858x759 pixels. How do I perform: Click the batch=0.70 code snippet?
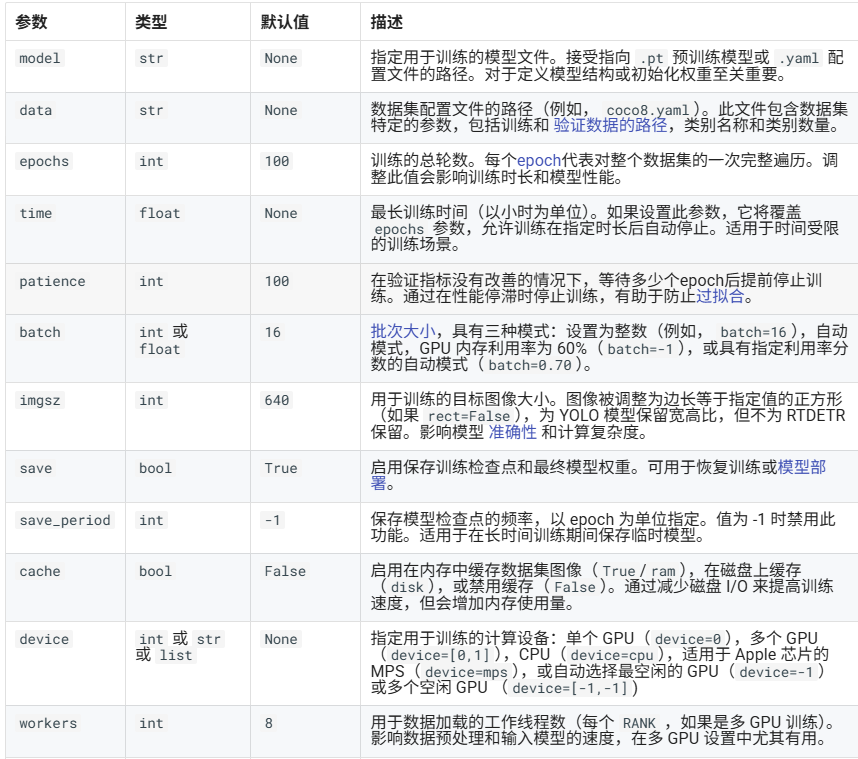tap(530, 366)
